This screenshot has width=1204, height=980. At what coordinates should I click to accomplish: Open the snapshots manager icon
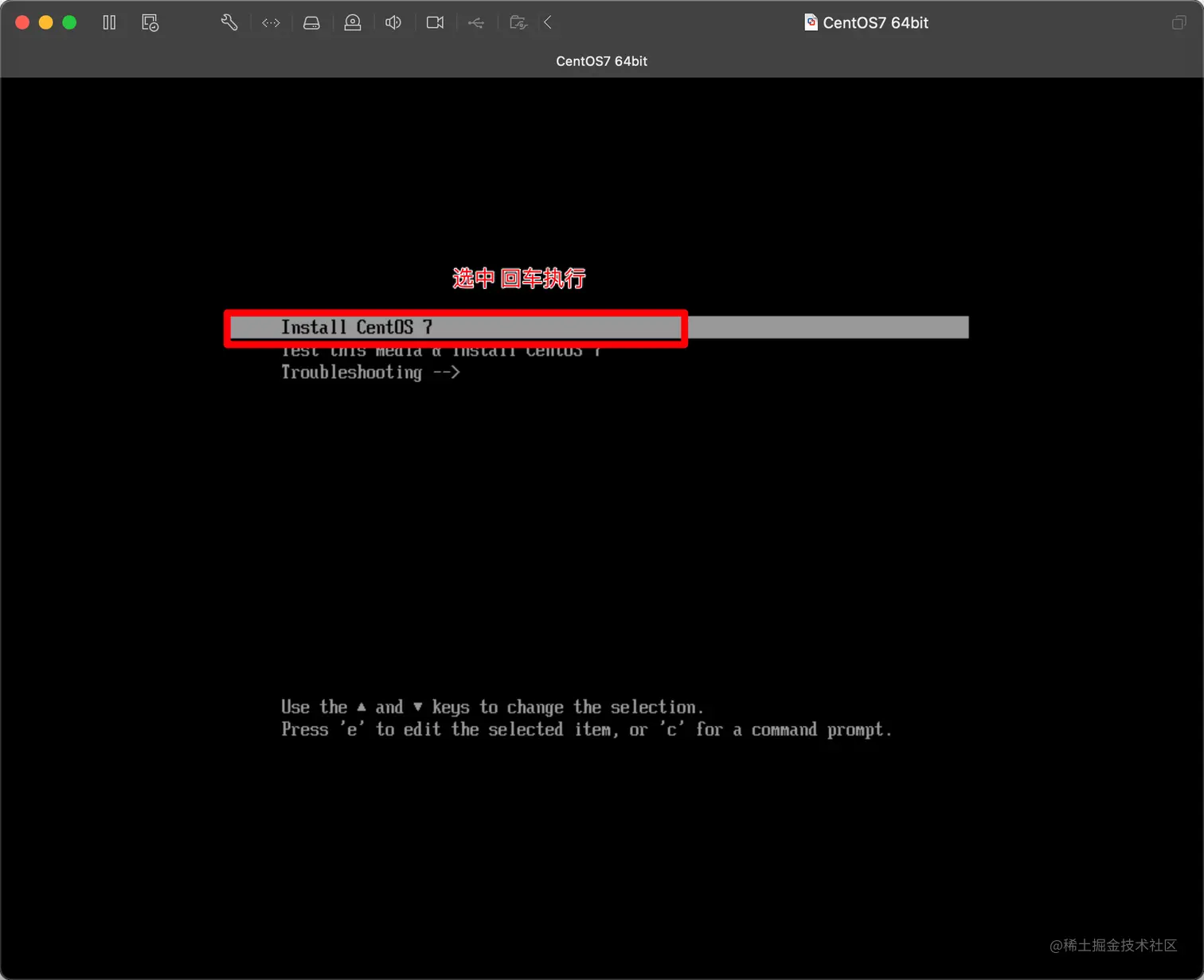(x=150, y=22)
